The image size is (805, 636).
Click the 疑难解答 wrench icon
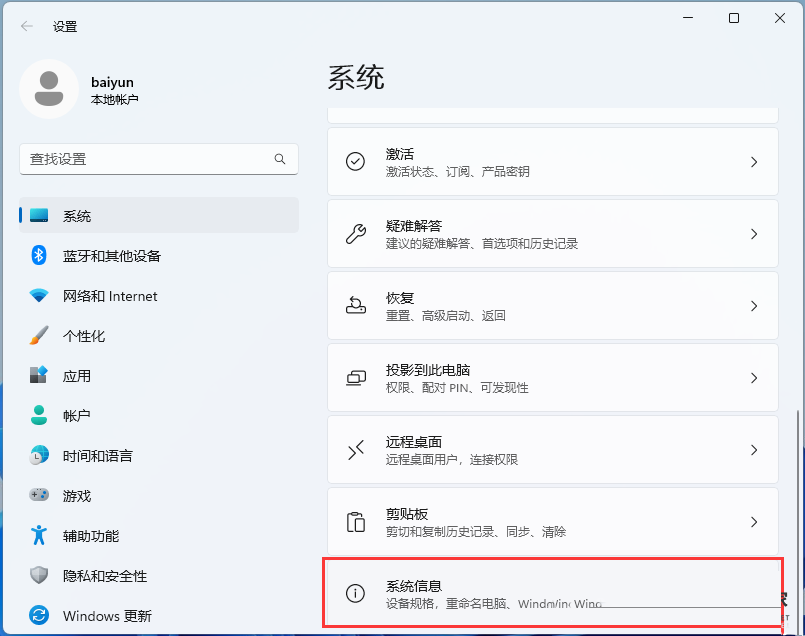tap(355, 233)
